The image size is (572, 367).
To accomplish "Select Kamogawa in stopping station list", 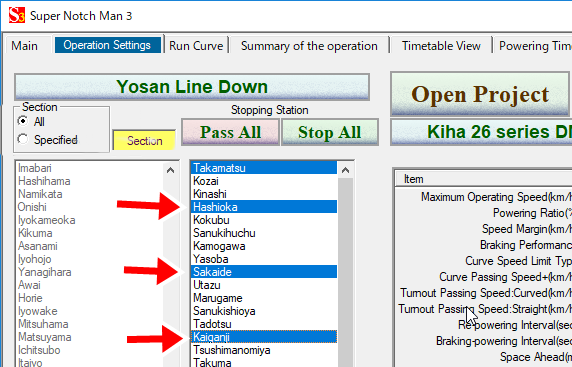I will (264, 246).
